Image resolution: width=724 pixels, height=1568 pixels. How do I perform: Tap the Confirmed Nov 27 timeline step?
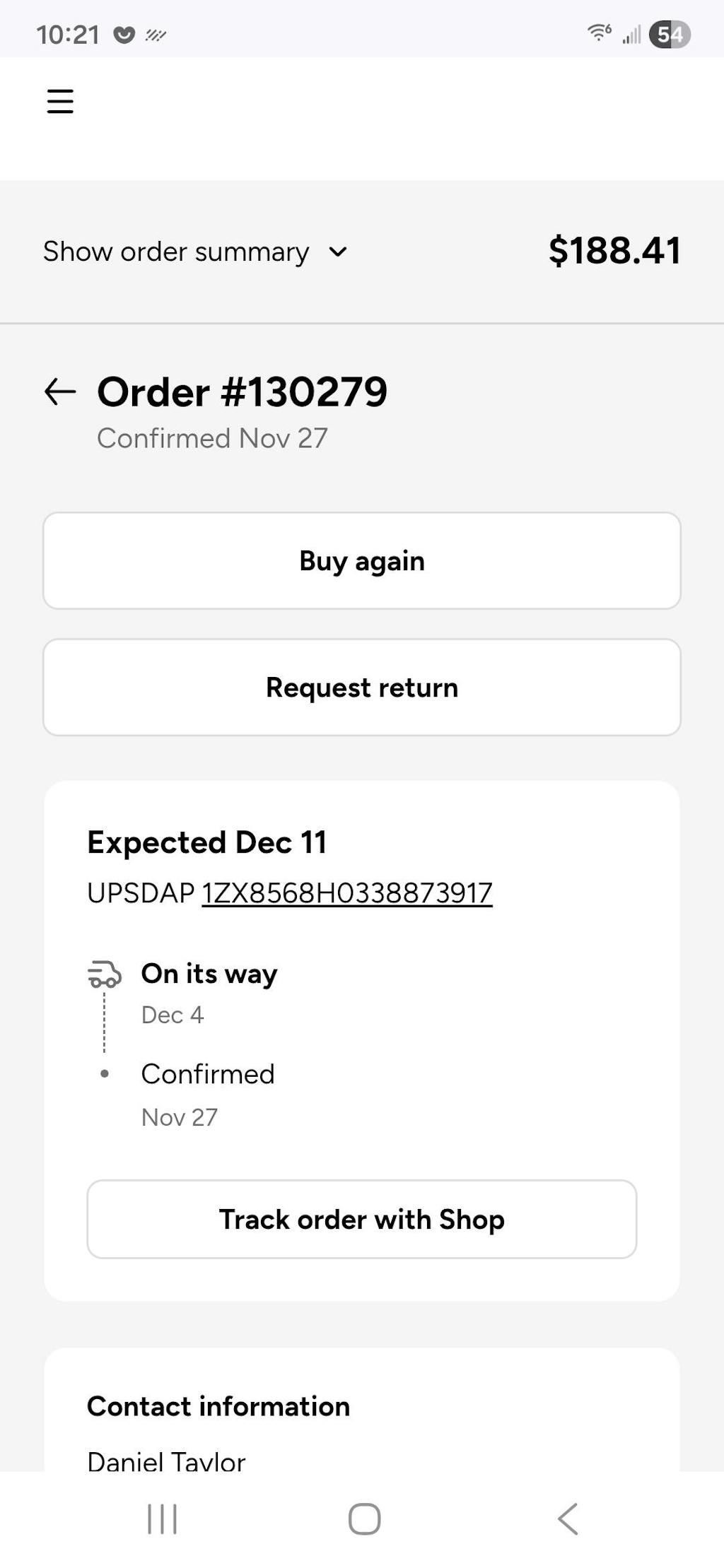207,1074
